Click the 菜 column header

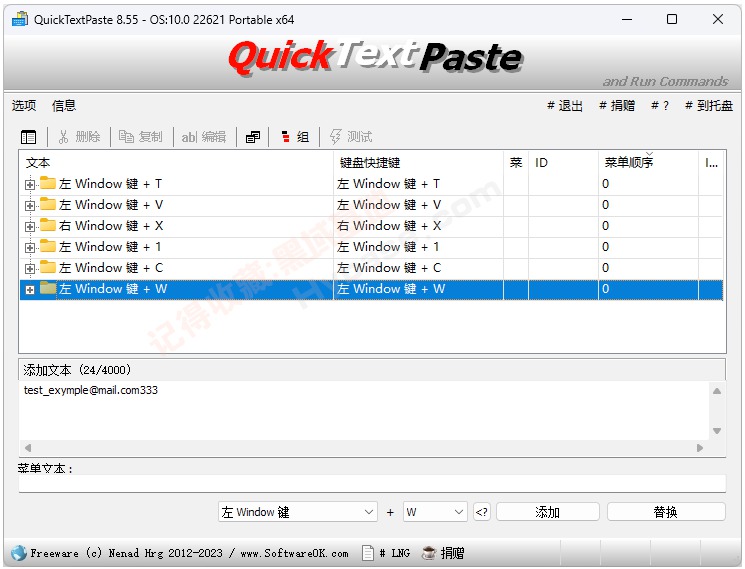(516, 162)
